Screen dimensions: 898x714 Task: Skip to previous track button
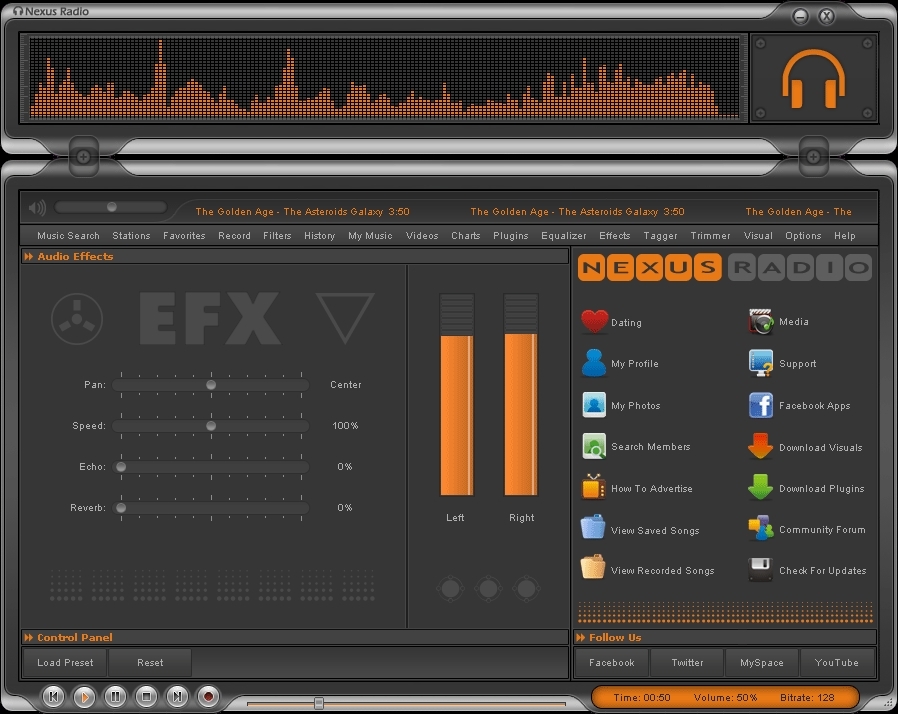tap(54, 696)
